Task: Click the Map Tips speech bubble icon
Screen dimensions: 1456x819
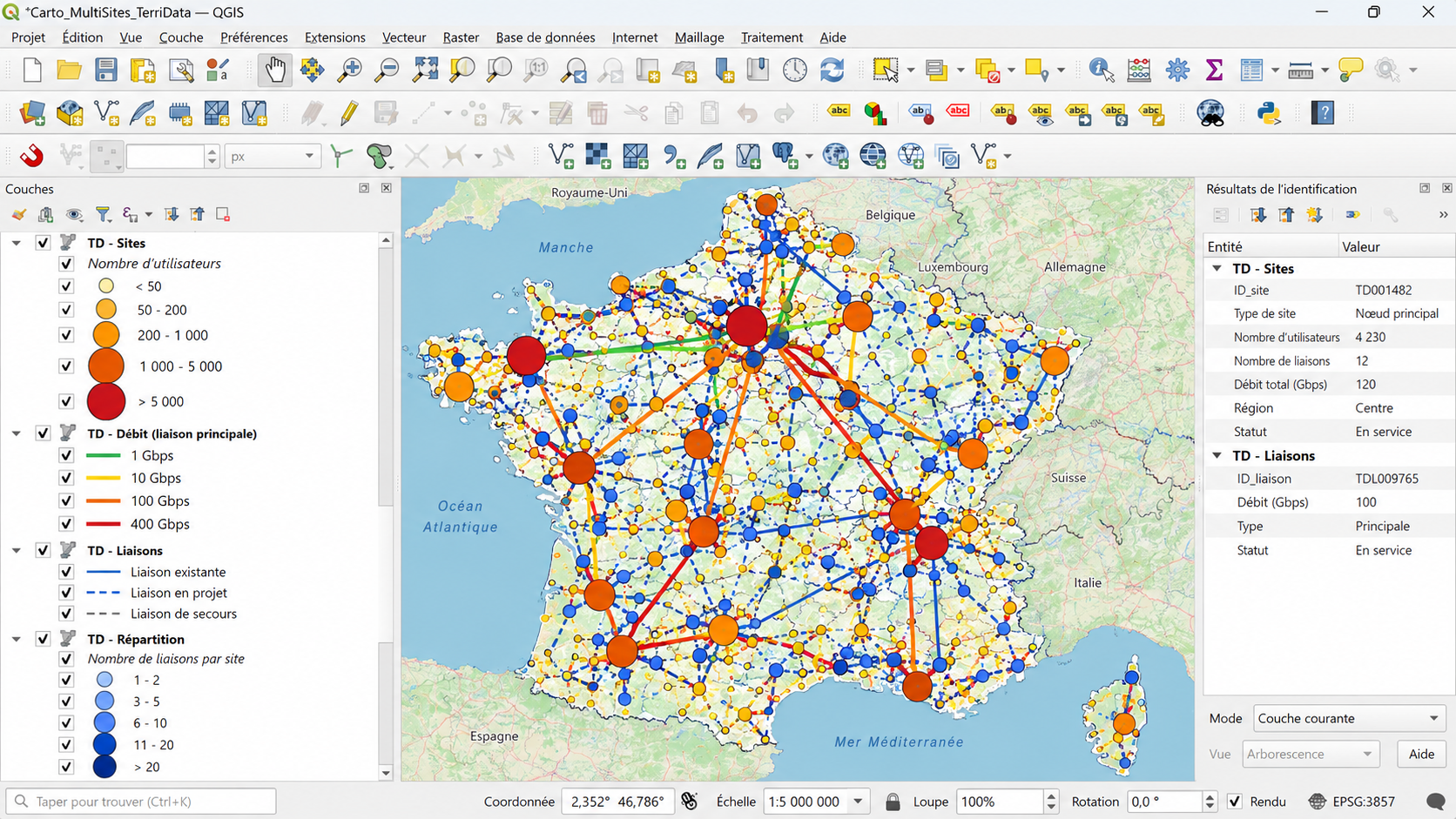Action: click(x=1351, y=70)
